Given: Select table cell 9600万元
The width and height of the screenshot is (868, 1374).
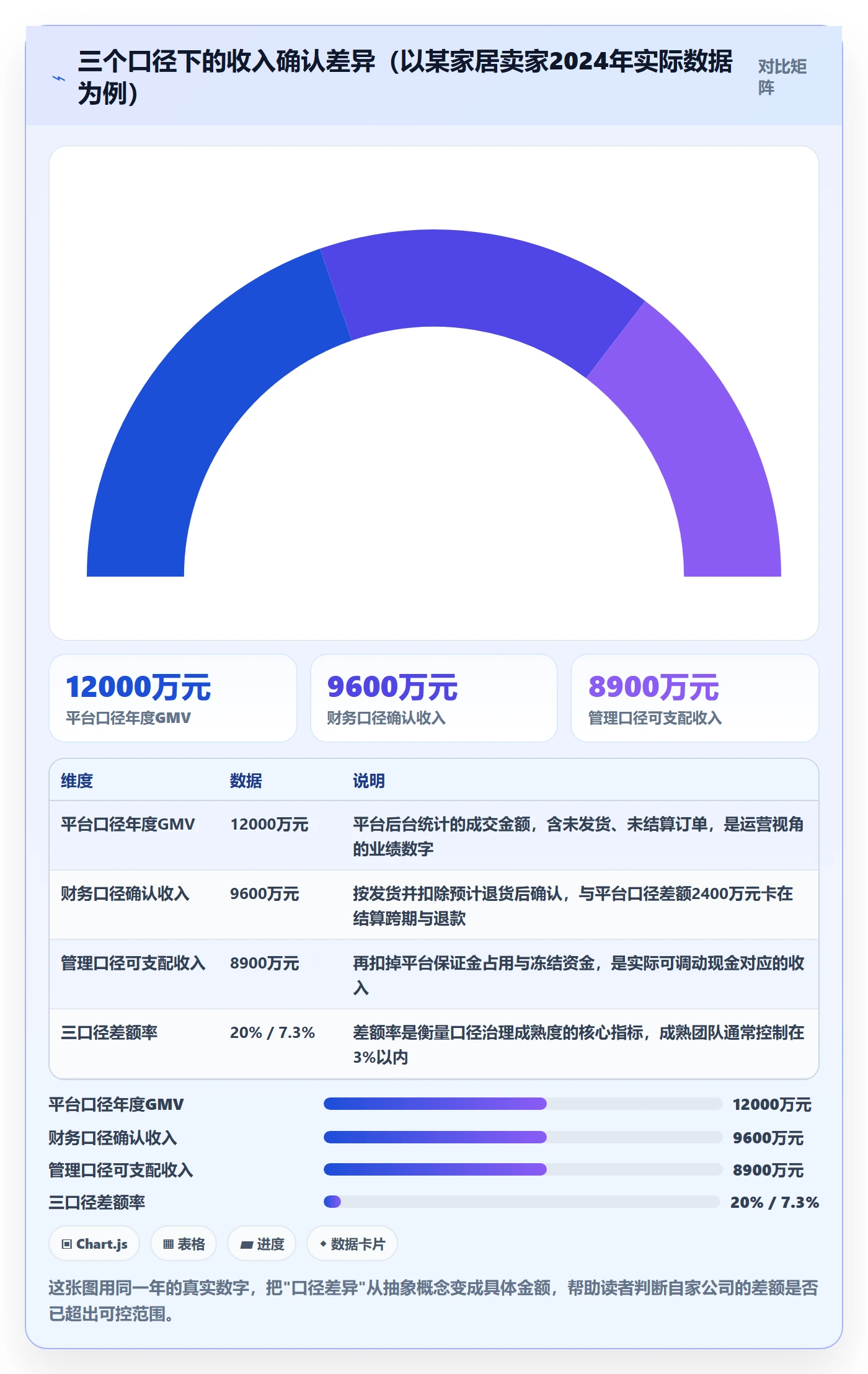Looking at the screenshot, I should (265, 893).
